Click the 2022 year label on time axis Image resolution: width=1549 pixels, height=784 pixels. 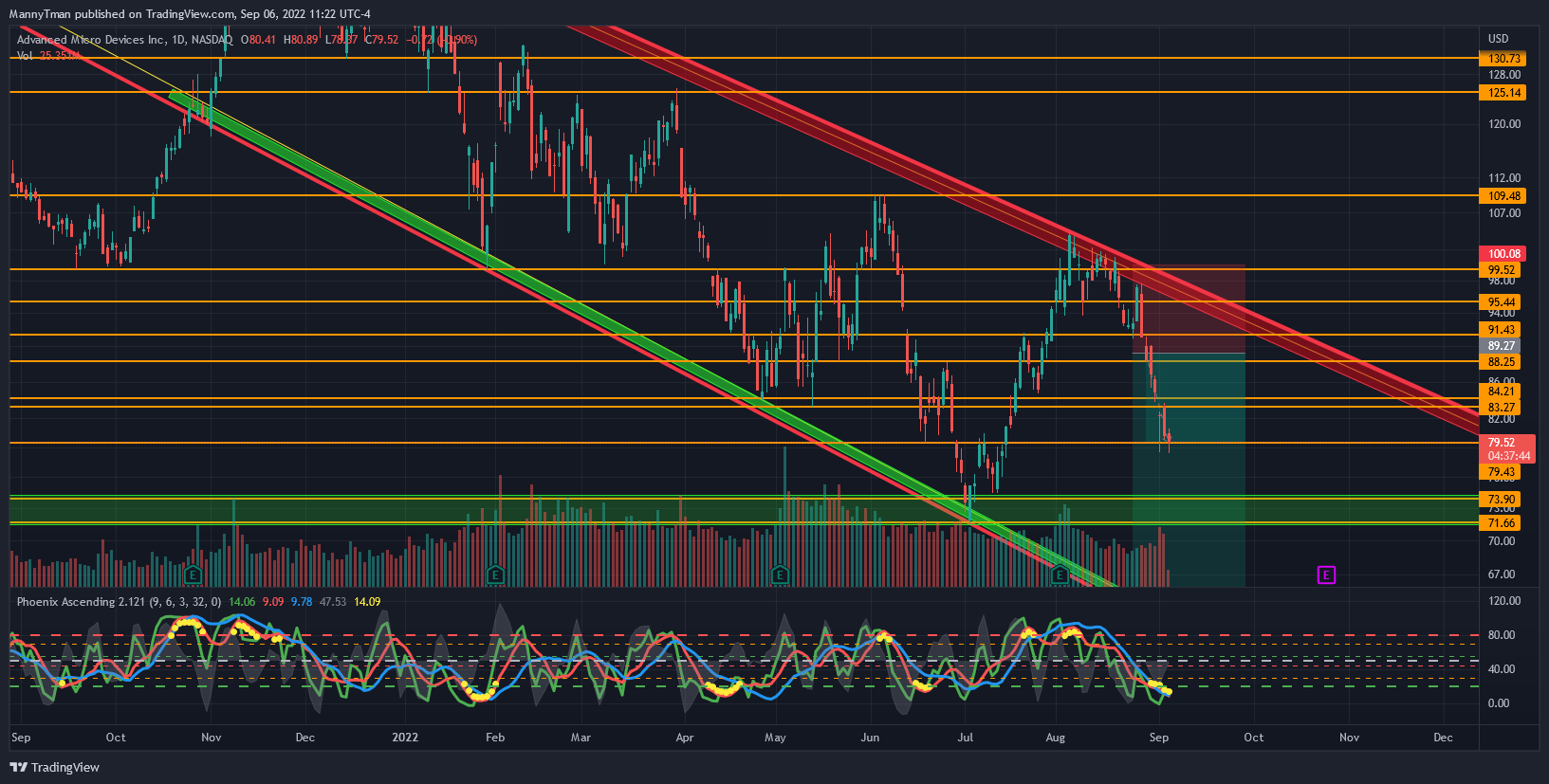click(405, 738)
